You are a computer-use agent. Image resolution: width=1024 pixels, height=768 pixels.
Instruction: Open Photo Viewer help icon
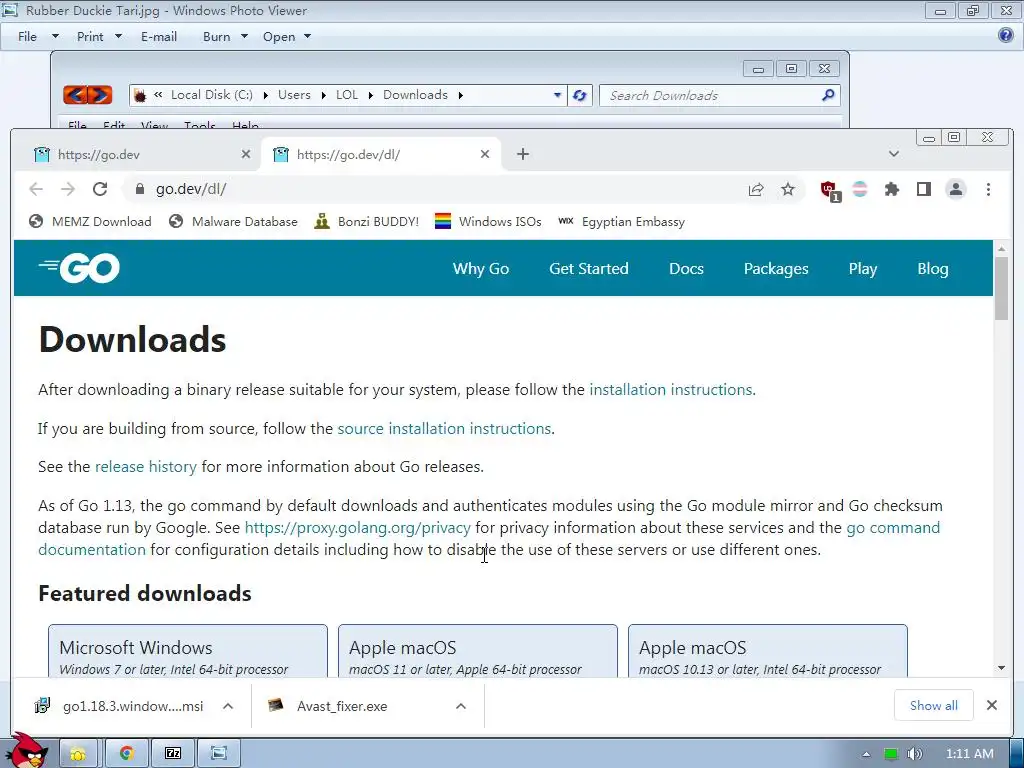(x=1006, y=35)
